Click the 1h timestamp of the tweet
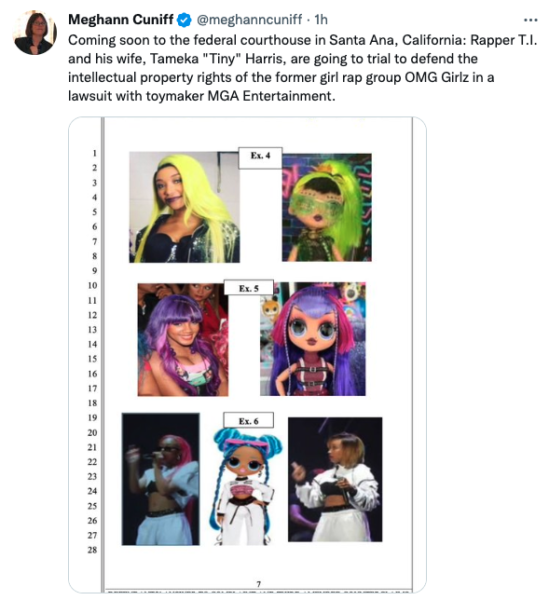549x600 pixels. coord(321,20)
